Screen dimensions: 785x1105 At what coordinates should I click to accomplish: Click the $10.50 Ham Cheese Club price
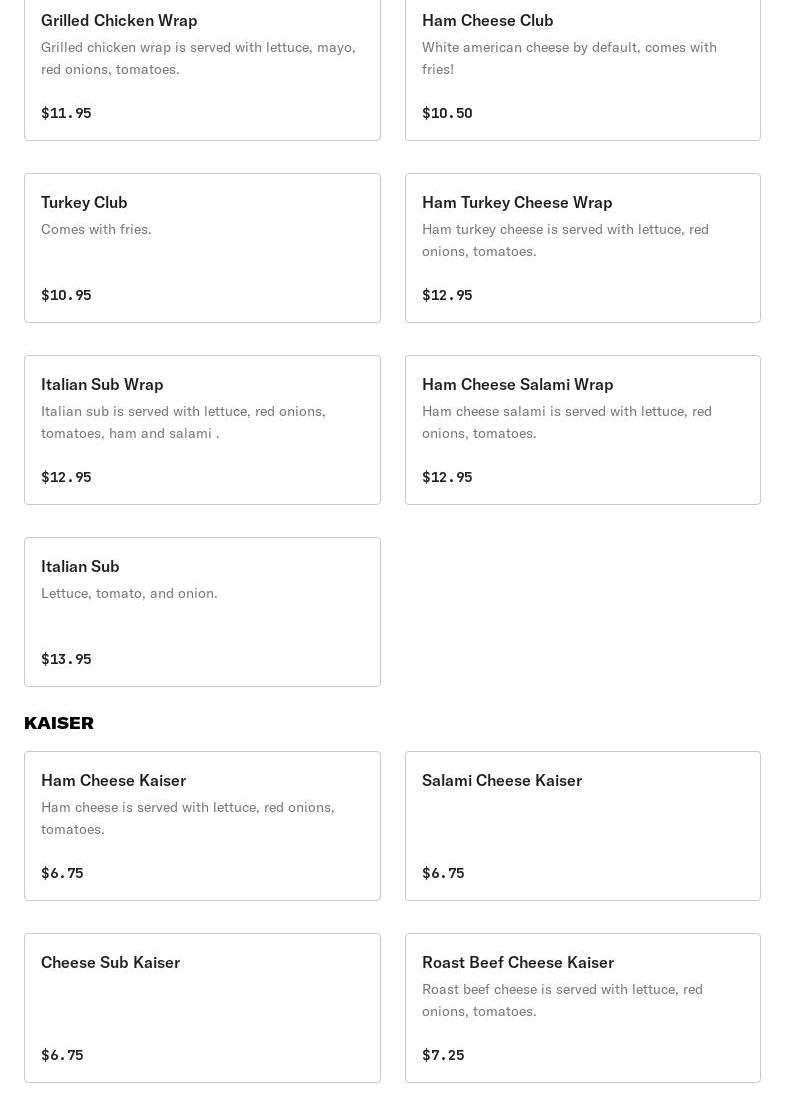(x=447, y=113)
